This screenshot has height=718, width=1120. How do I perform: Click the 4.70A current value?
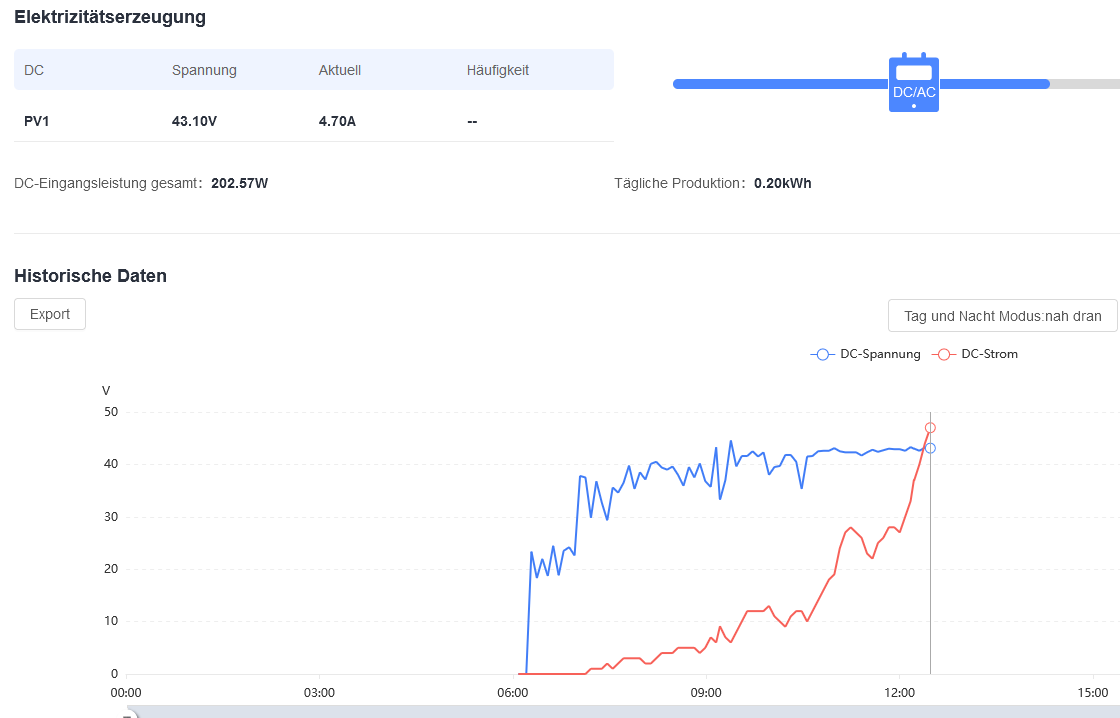[337, 121]
